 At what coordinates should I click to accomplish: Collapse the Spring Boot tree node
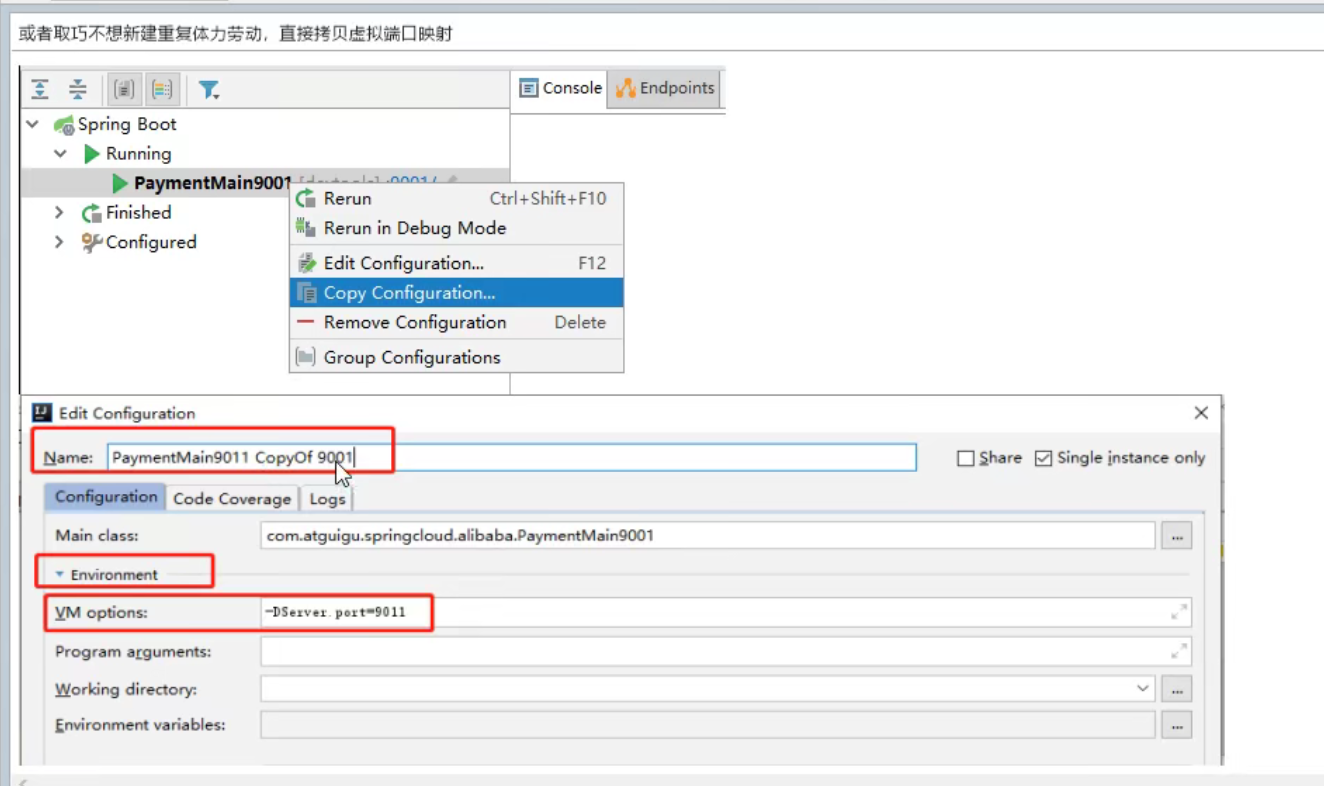pyautogui.click(x=33, y=125)
